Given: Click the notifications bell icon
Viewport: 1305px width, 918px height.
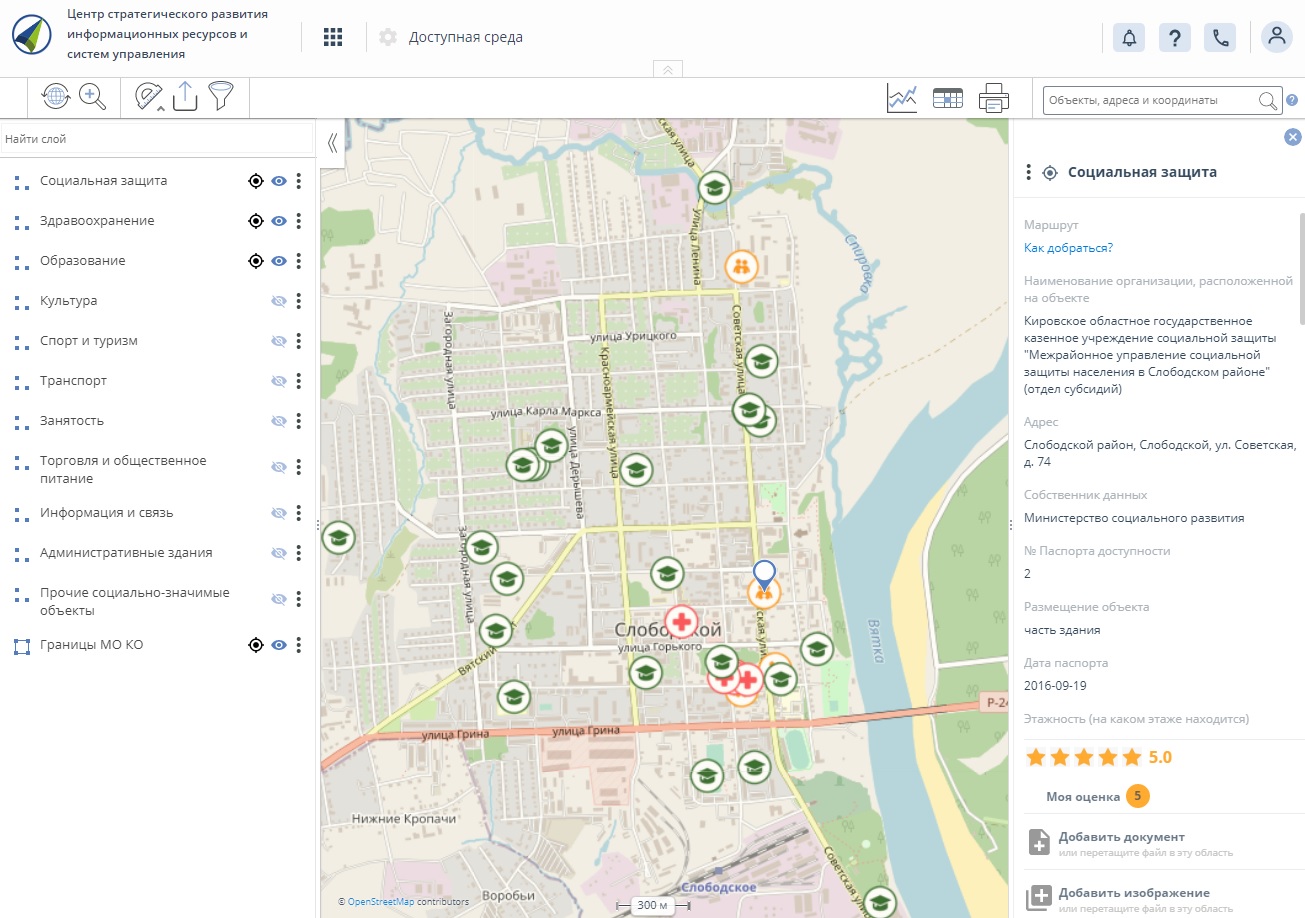Looking at the screenshot, I should pos(1129,37).
